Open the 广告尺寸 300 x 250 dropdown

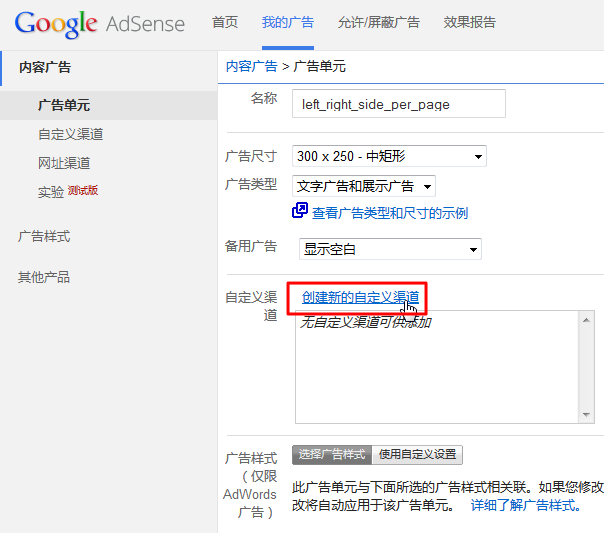coord(389,156)
